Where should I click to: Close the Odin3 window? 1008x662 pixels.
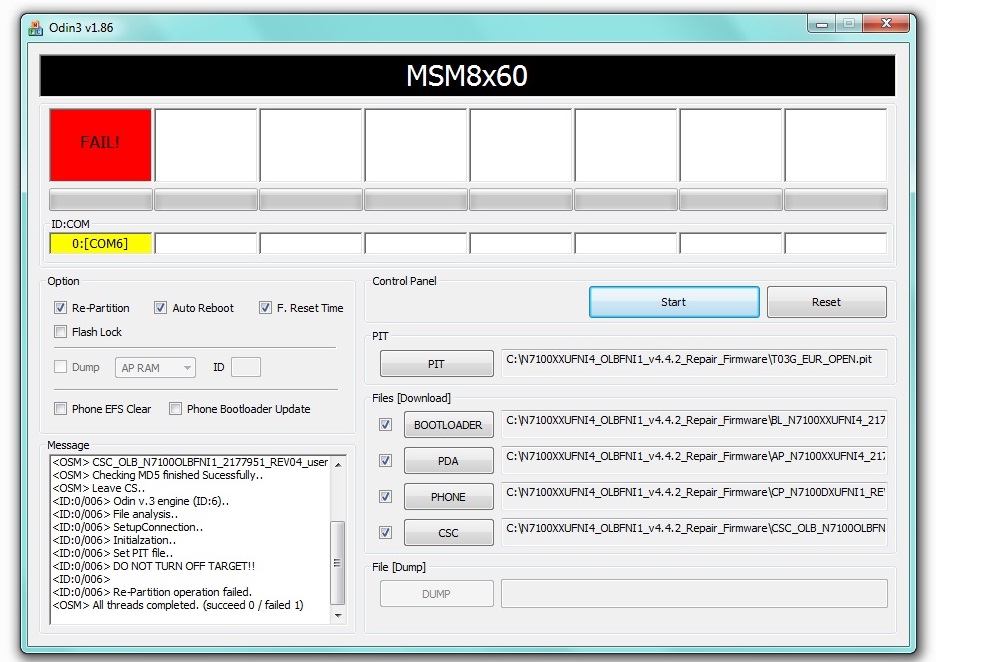click(x=886, y=24)
